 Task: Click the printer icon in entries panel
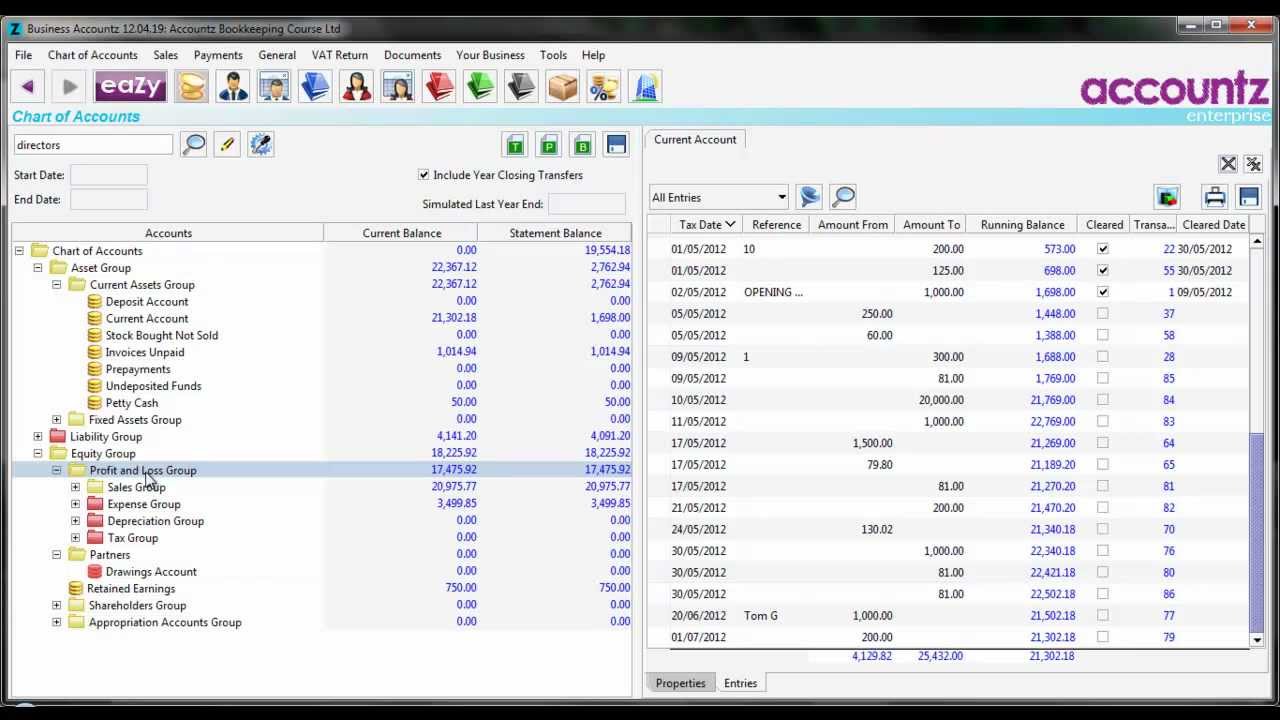(x=1215, y=197)
